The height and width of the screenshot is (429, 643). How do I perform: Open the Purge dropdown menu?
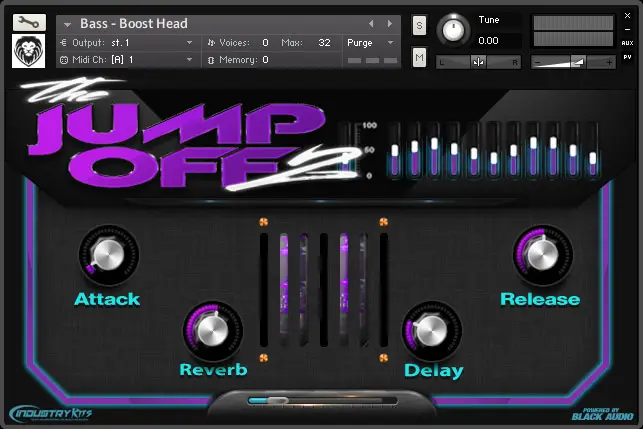(x=370, y=43)
